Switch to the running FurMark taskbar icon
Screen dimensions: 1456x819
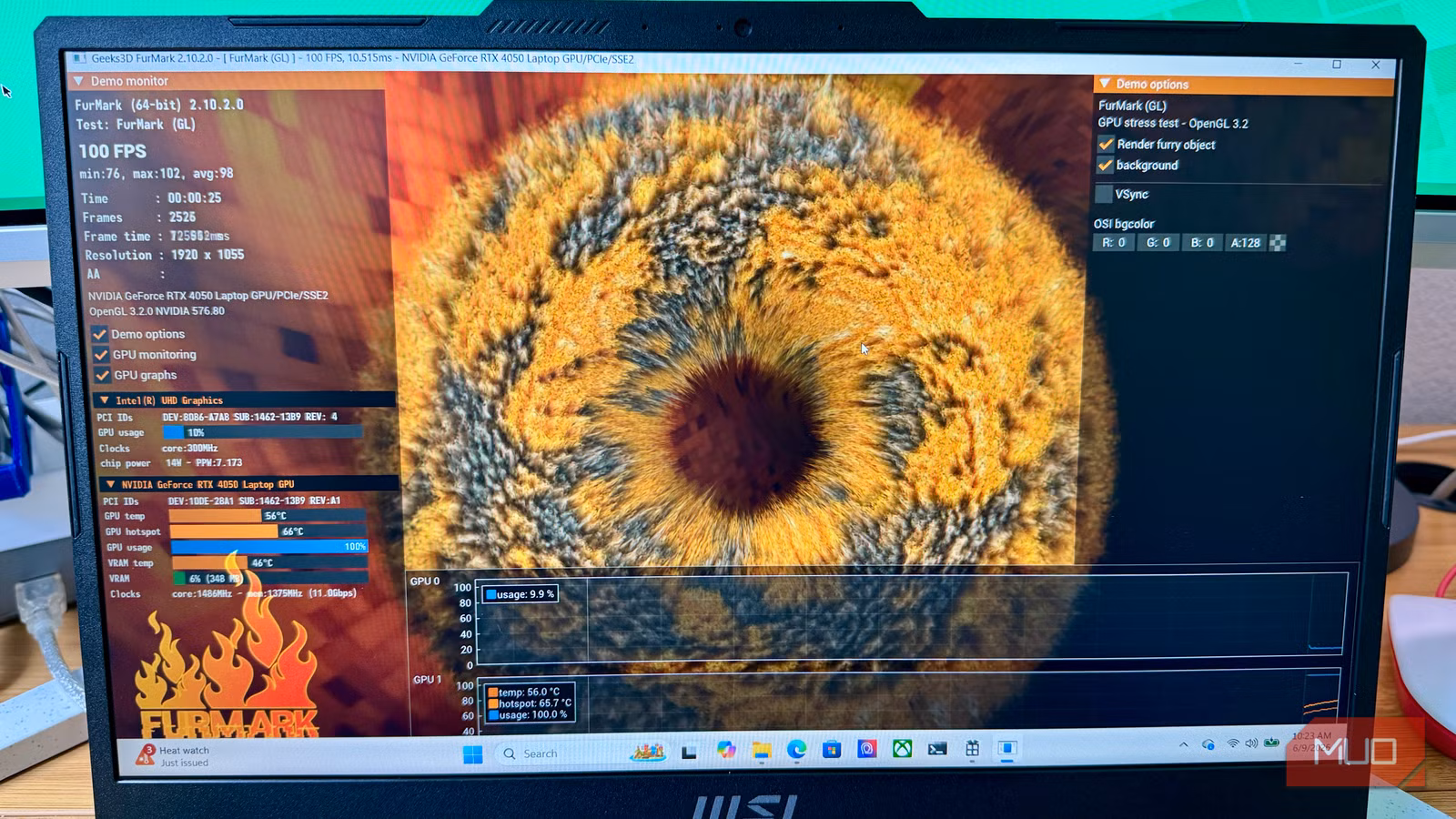coord(1006,748)
